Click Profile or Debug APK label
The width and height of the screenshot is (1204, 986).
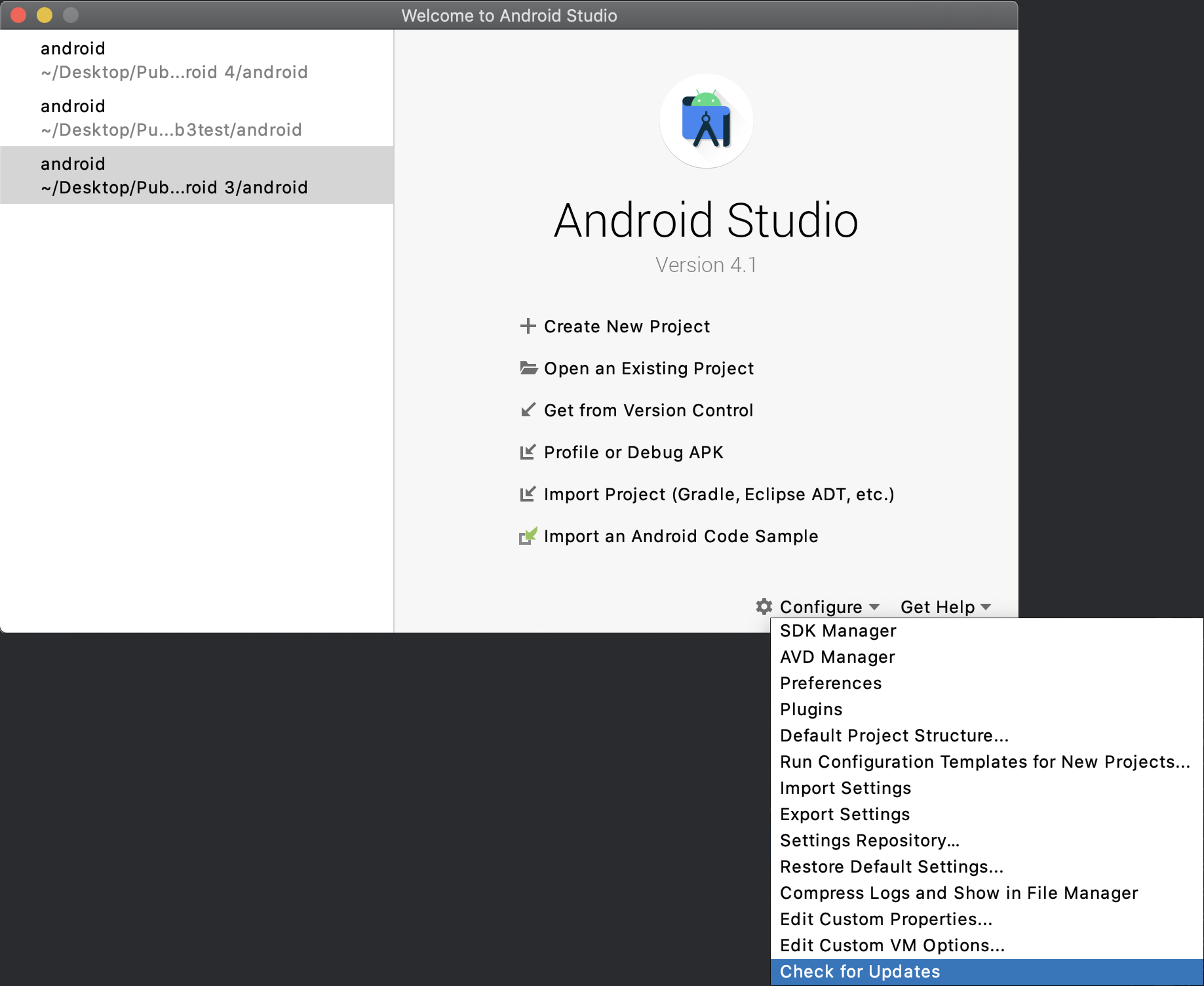point(633,452)
